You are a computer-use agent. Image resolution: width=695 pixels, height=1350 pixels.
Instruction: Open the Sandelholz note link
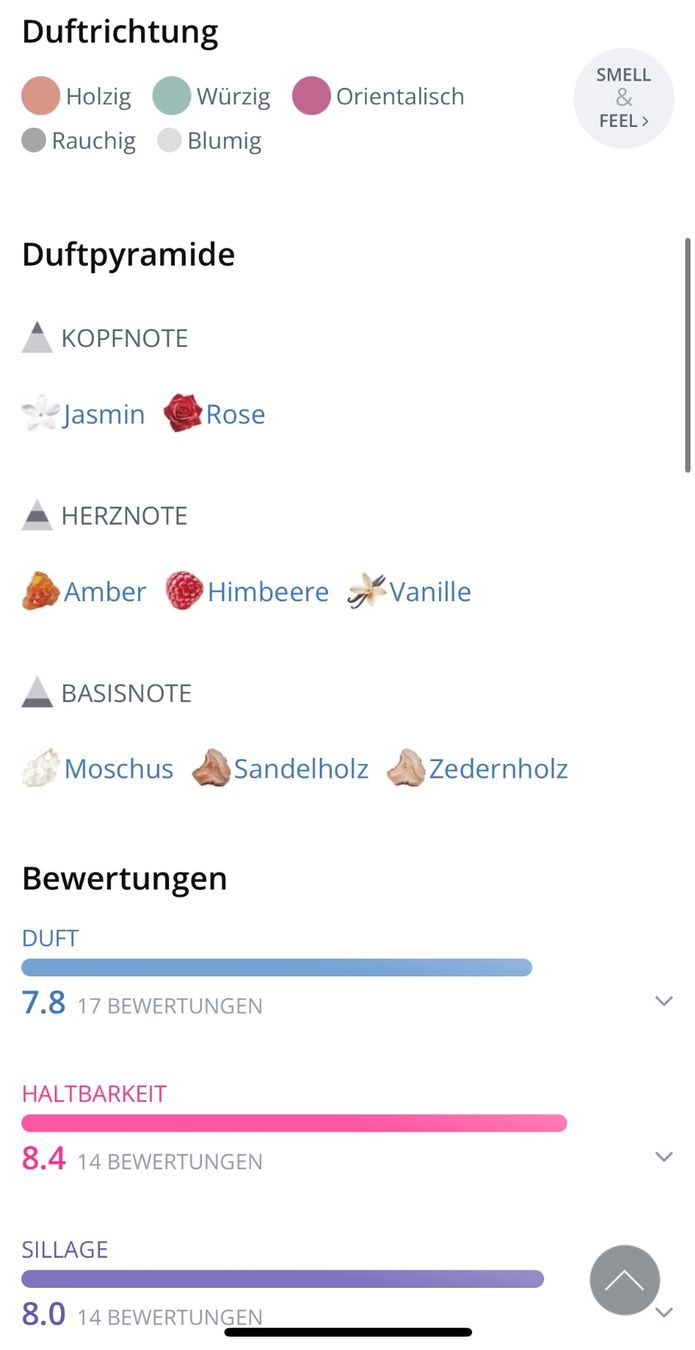click(x=301, y=769)
